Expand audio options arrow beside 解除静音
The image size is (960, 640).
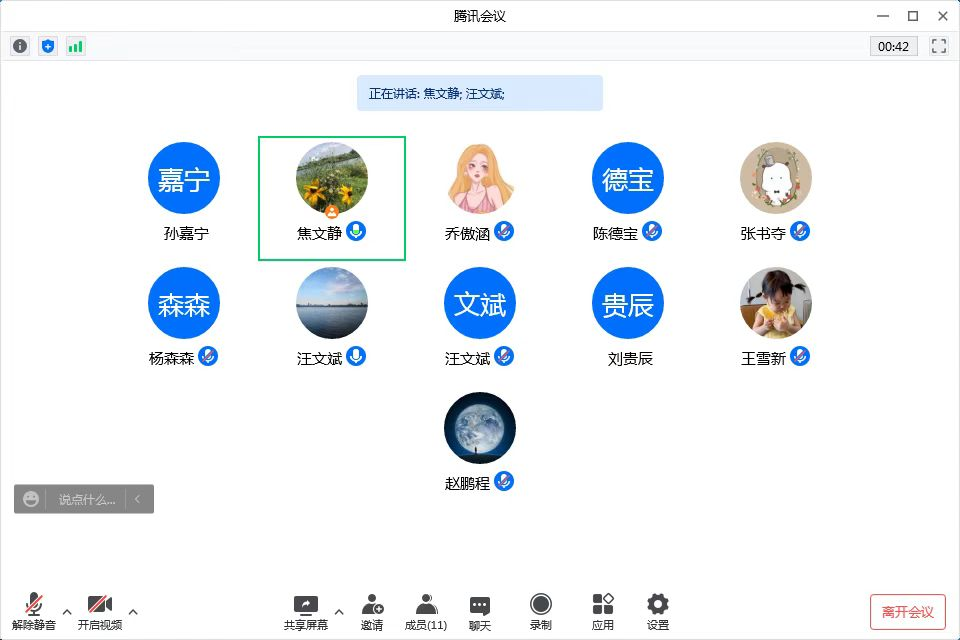tap(67, 611)
